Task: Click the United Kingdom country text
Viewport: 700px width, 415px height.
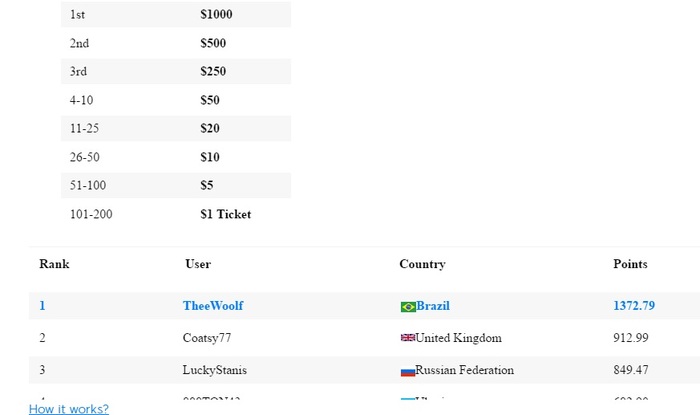Action: click(x=458, y=338)
